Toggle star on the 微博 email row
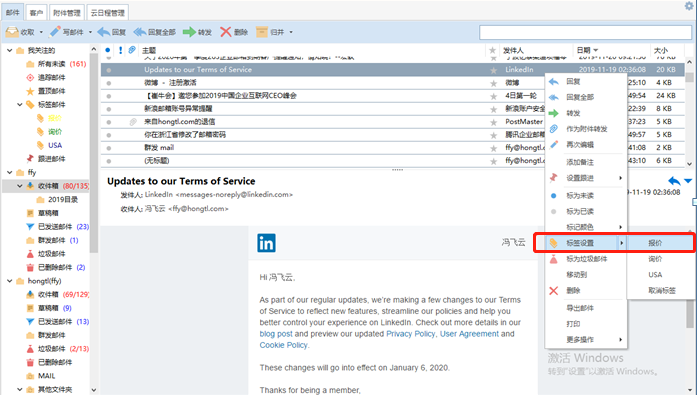697x395 pixels. click(493, 83)
